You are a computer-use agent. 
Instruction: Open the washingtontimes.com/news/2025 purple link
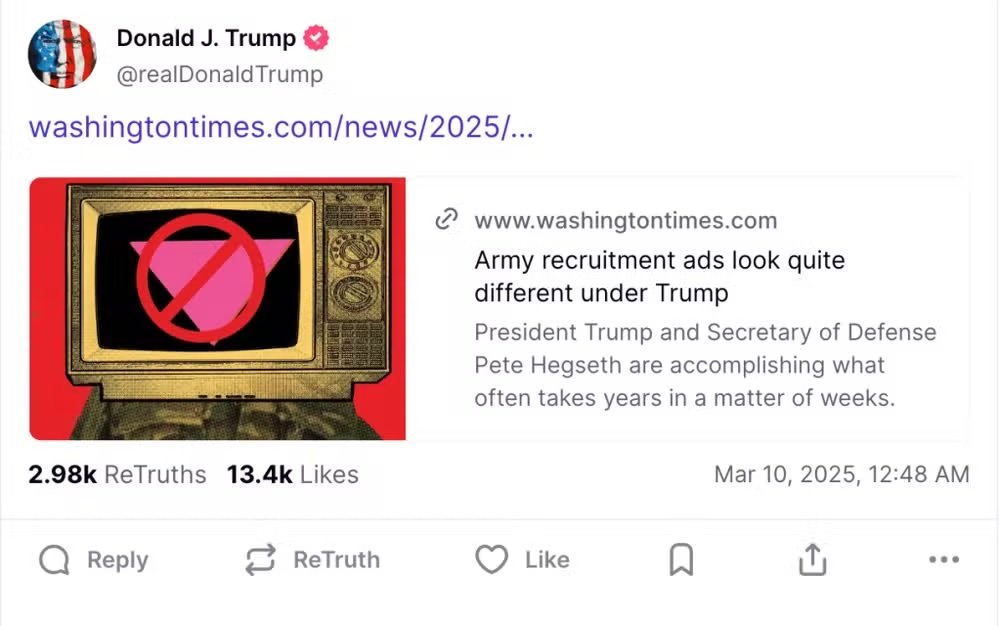click(x=281, y=128)
